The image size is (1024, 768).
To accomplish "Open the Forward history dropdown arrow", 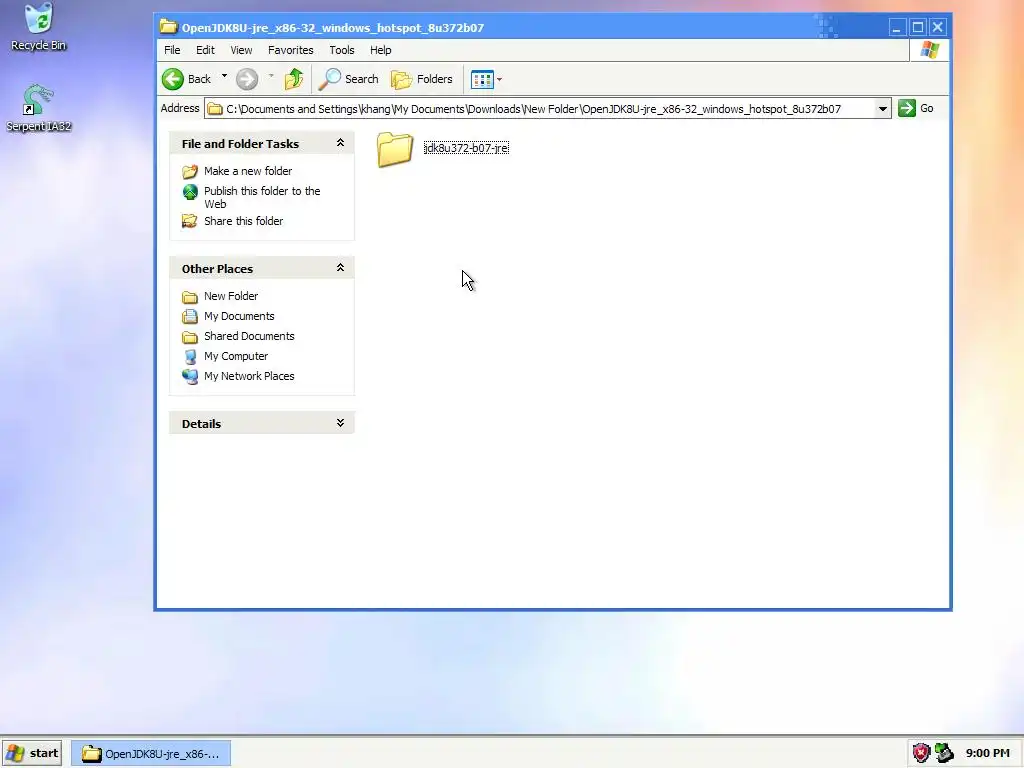I will [x=271, y=76].
